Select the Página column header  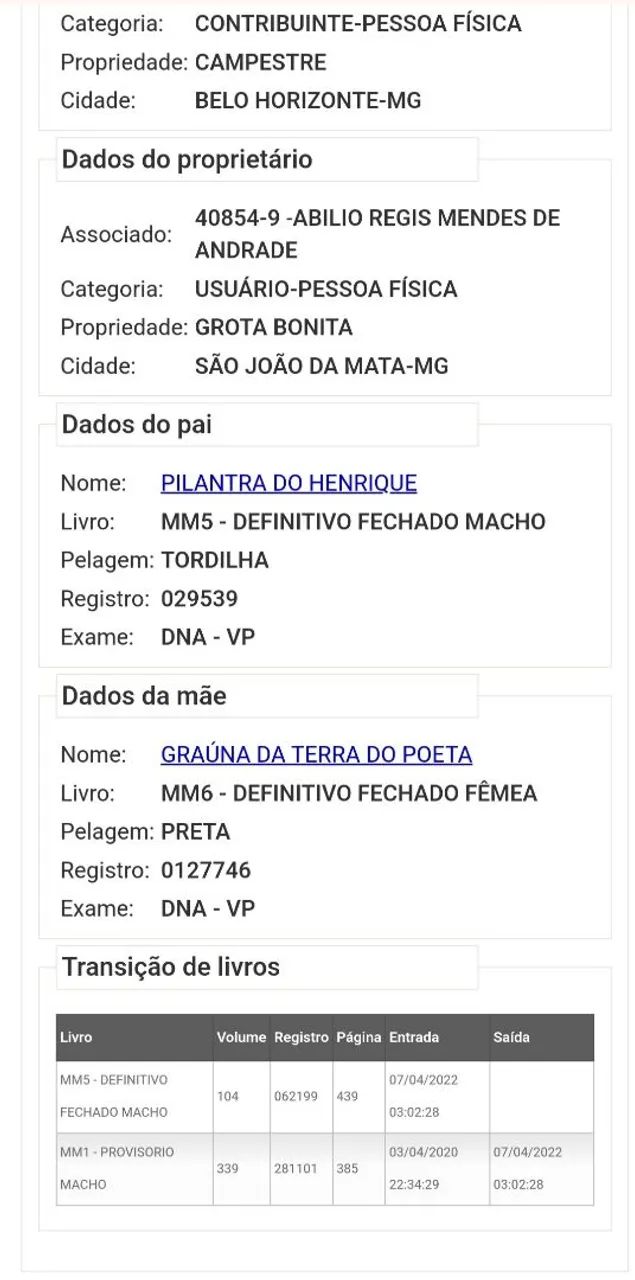(x=358, y=1038)
